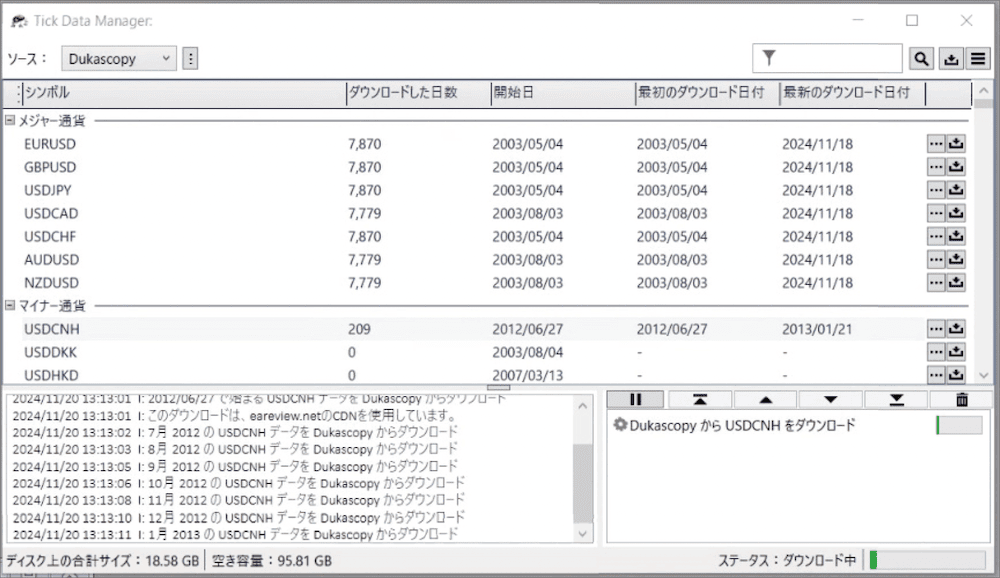1000x578 pixels.
Task: Download AUDUSD tick data
Action: coord(955,260)
